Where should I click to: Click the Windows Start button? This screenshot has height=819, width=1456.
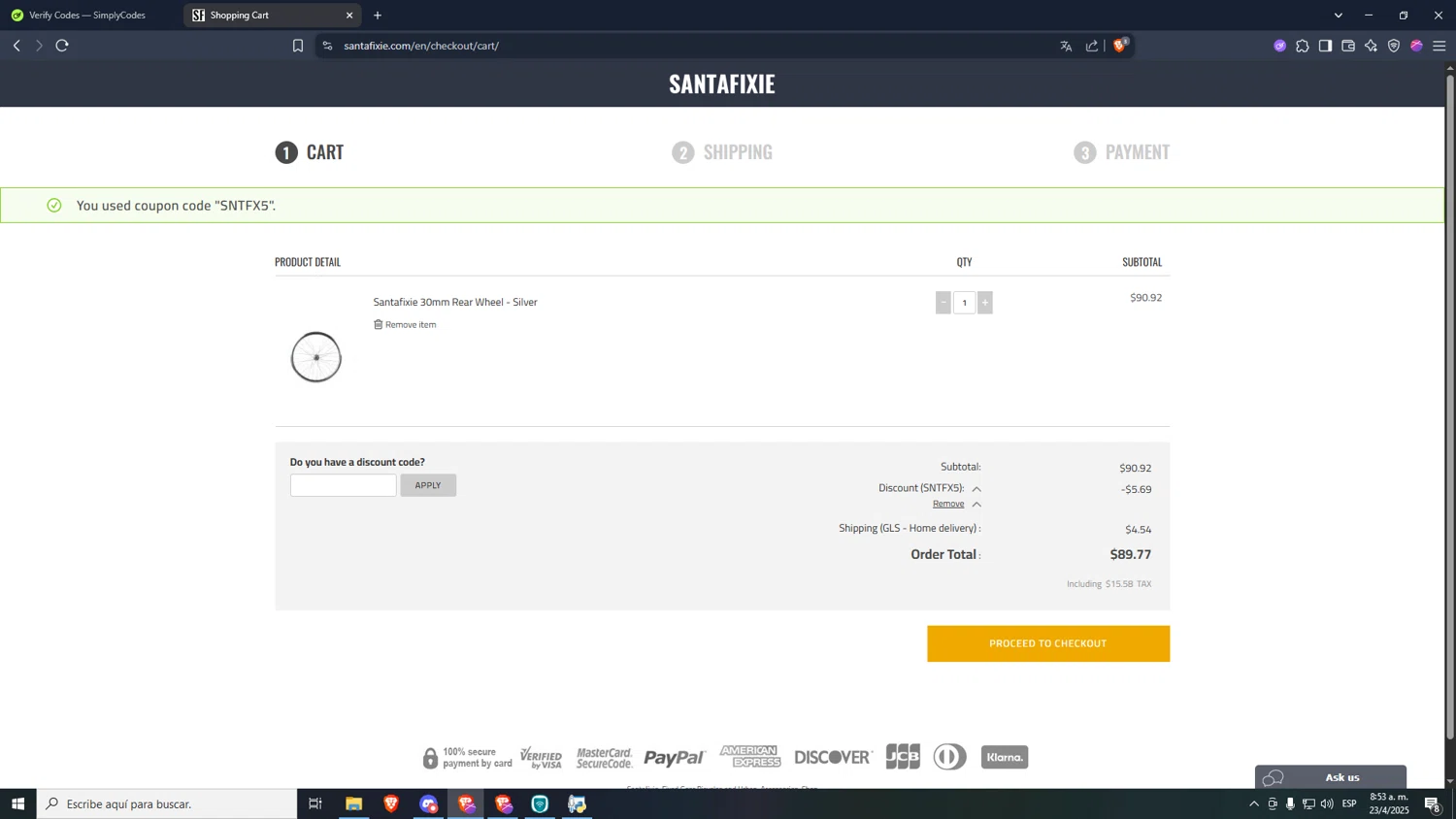click(17, 803)
